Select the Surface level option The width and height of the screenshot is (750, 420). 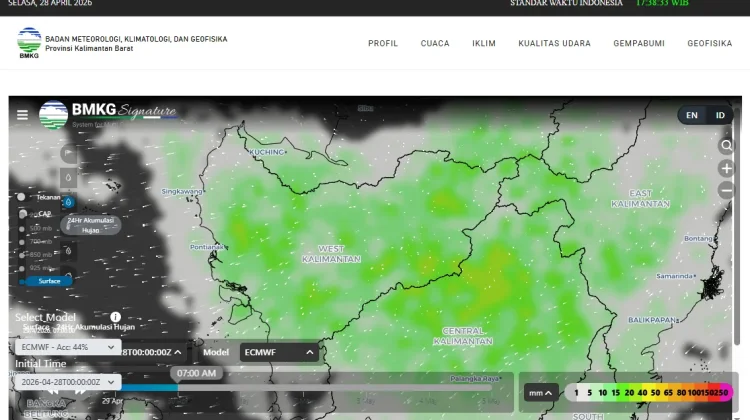(49, 281)
